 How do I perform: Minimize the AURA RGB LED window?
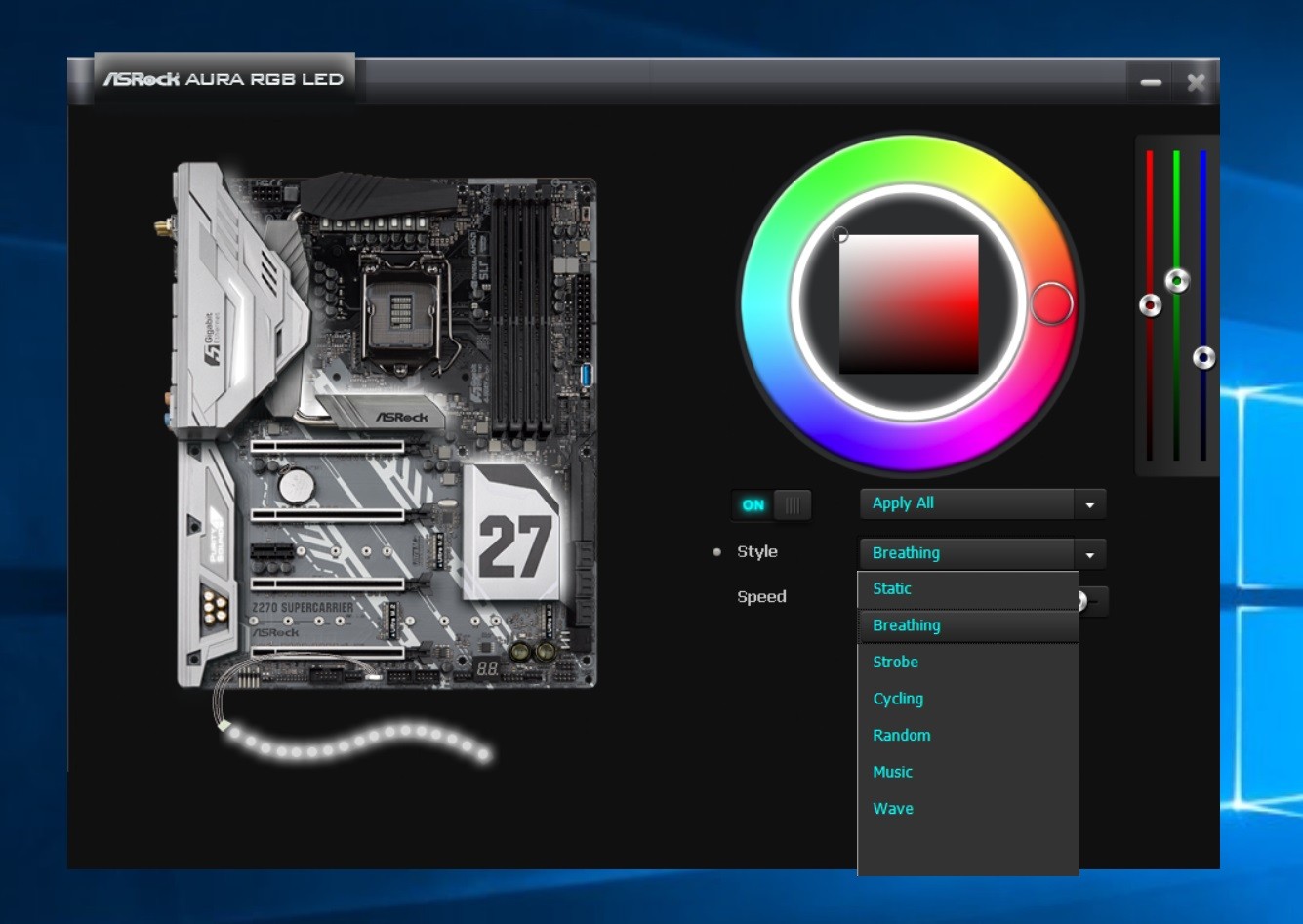coord(1151,83)
